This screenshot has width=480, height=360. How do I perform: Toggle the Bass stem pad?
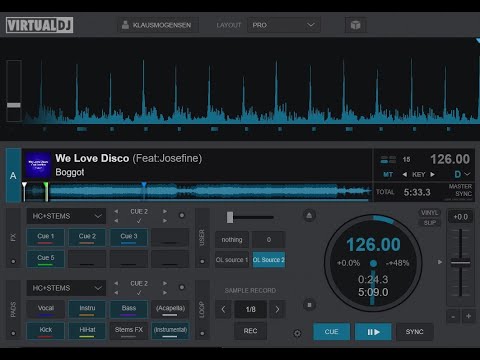click(x=129, y=309)
